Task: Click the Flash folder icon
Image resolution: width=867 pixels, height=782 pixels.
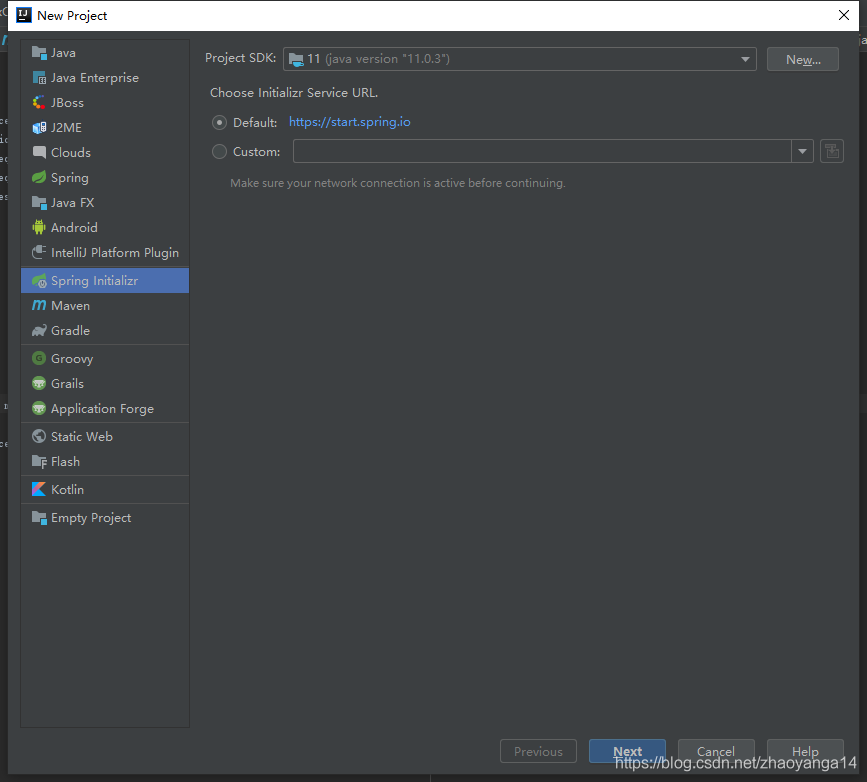Action: tap(39, 462)
